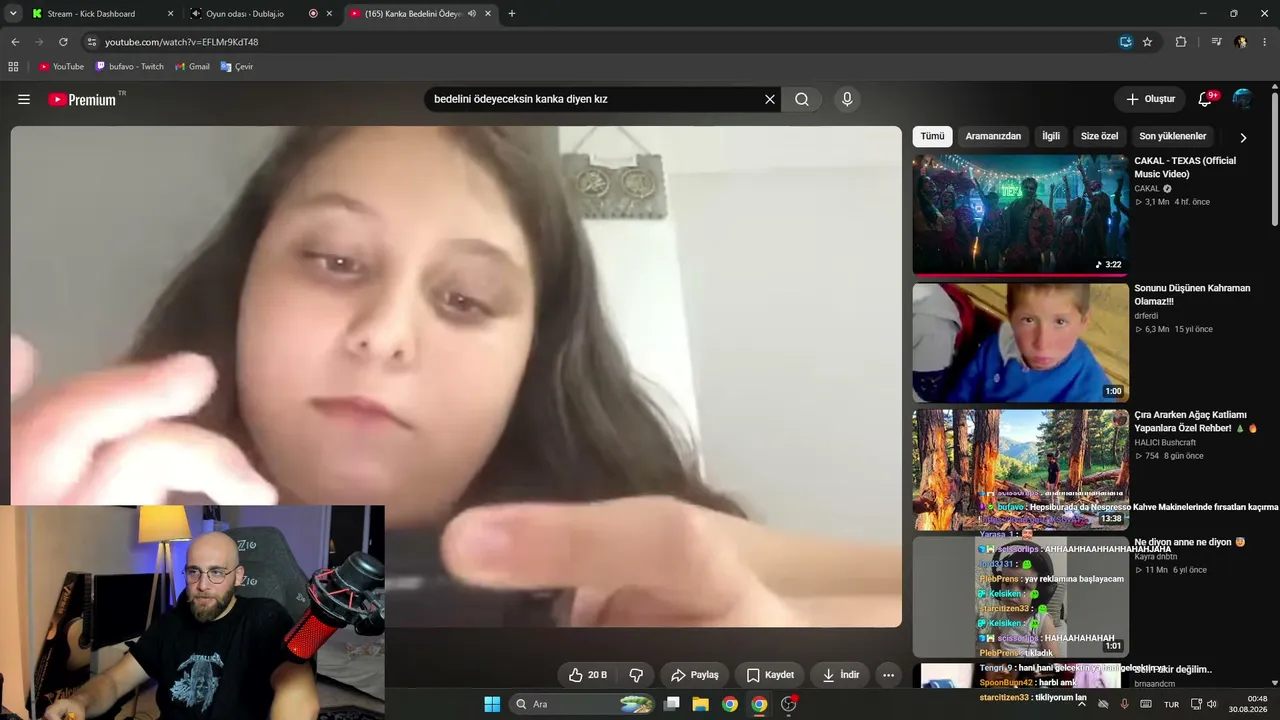Viewport: 1280px width, 720px height.
Task: Like the video (20 B)
Action: (x=587, y=675)
